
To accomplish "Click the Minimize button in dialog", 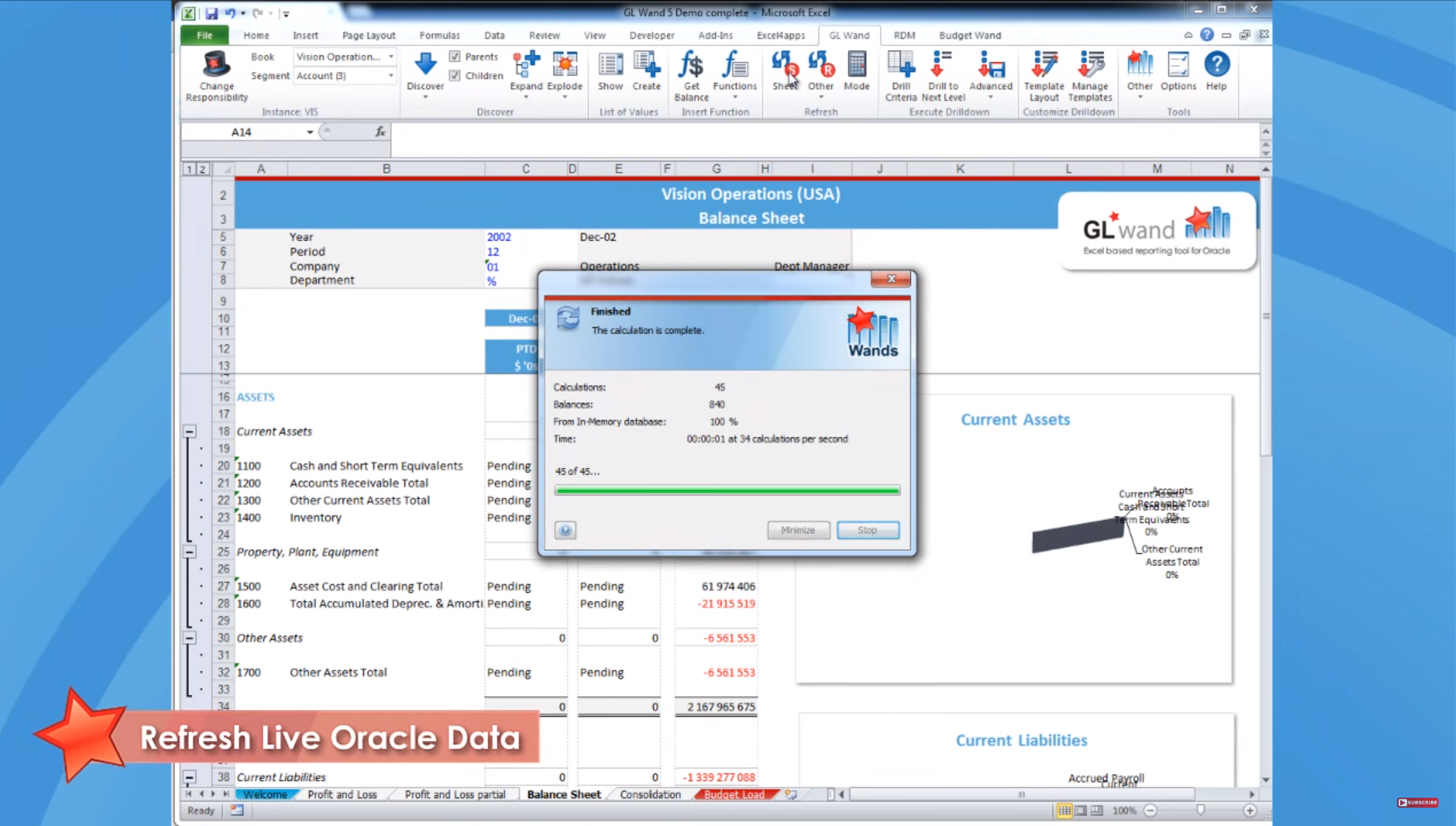I will point(798,530).
